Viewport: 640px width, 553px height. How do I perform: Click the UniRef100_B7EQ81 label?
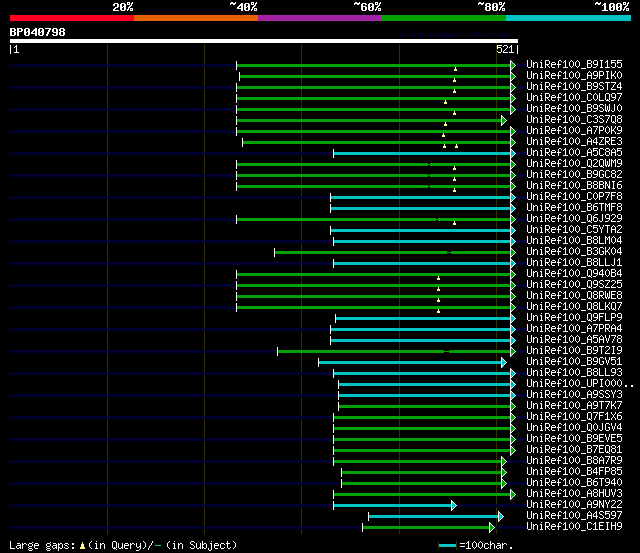coord(574,450)
